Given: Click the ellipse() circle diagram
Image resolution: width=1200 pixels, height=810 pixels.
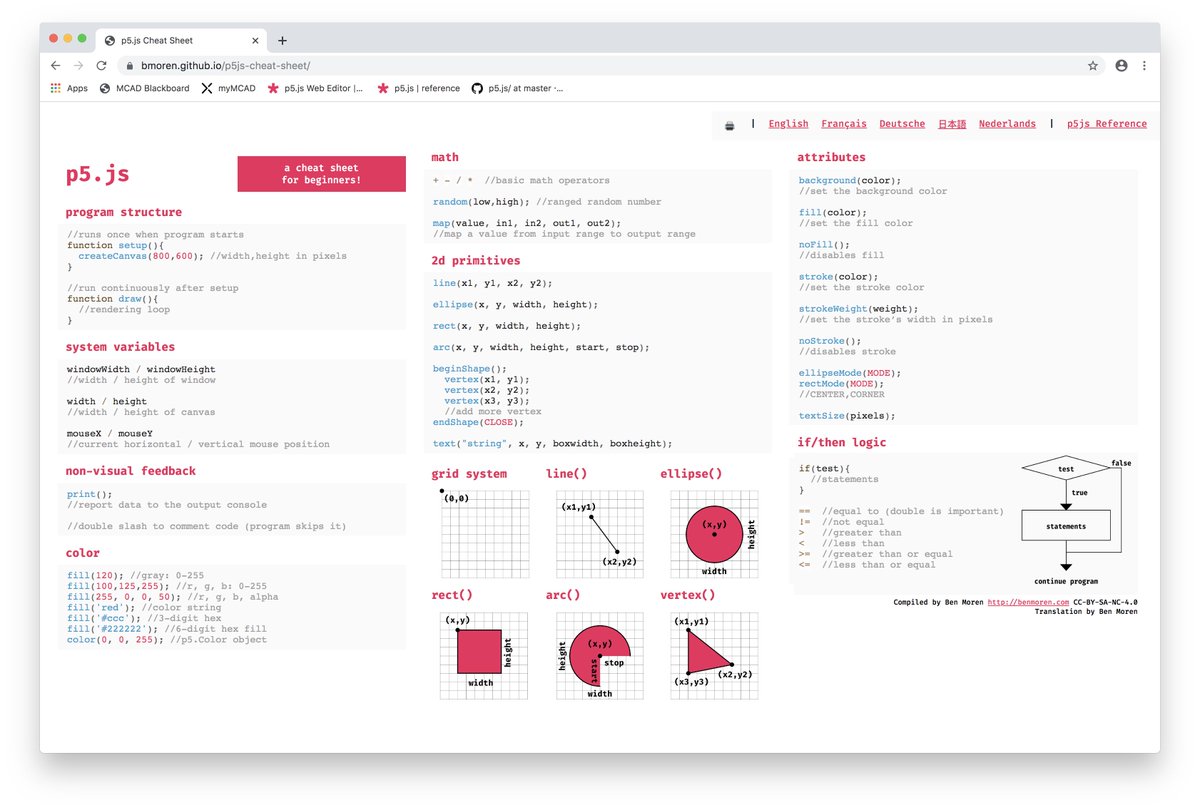Looking at the screenshot, I should point(714,533).
